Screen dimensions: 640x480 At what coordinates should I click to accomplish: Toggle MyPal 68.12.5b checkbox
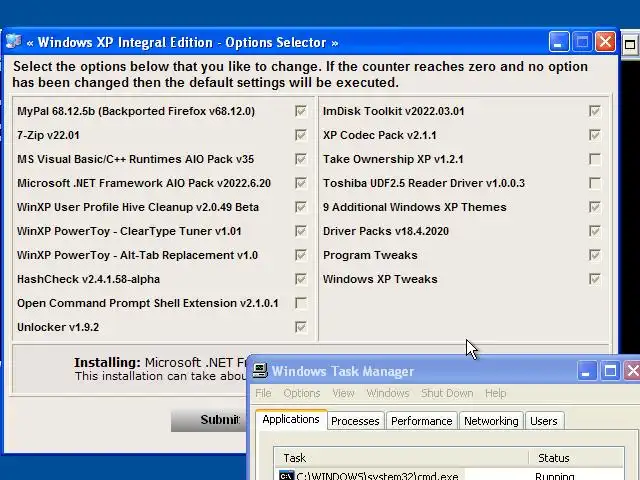coord(301,111)
